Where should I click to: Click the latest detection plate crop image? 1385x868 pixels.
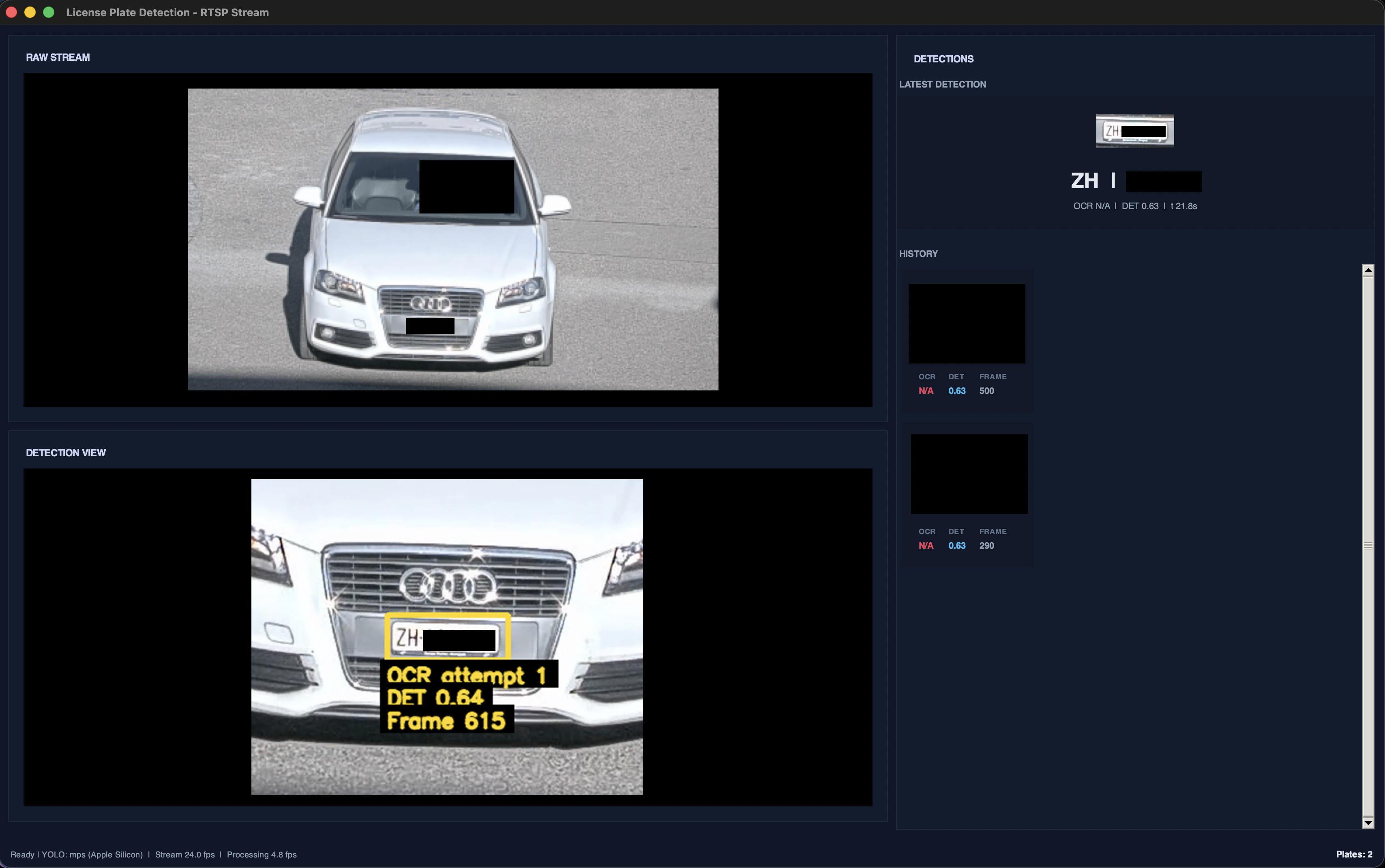1135,131
